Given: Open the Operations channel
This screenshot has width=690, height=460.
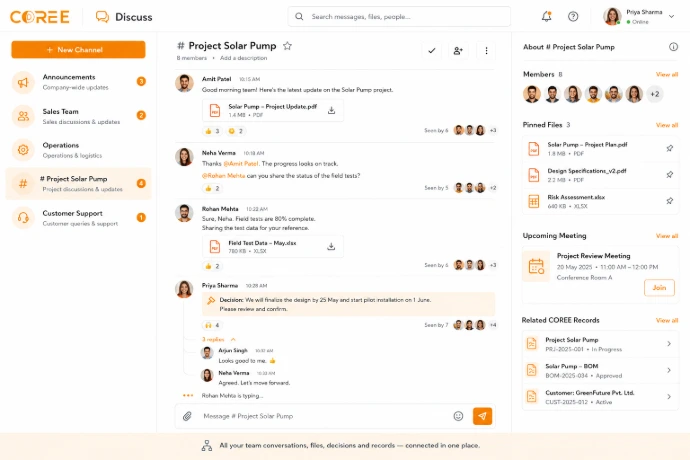Looking at the screenshot, I should click(x=78, y=150).
